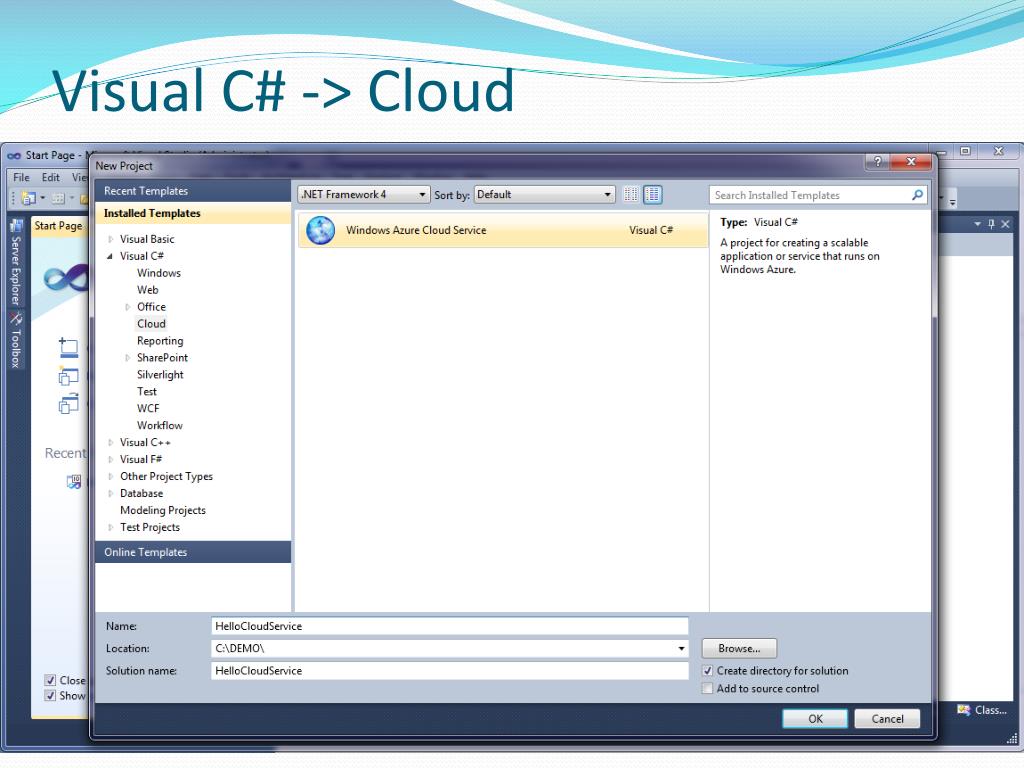
Task: Select the Windows Azure Cloud Service template name
Action: pyautogui.click(x=416, y=230)
